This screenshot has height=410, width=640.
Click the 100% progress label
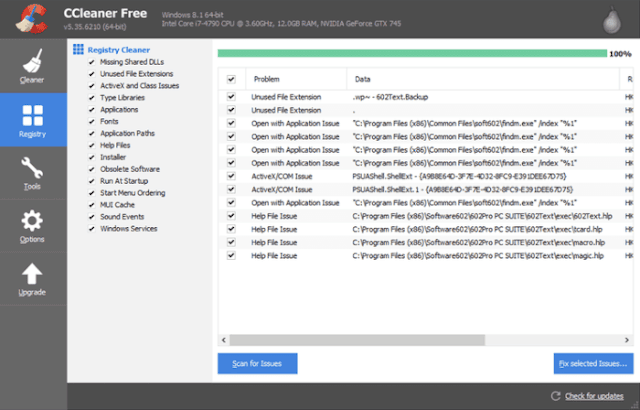coord(620,54)
